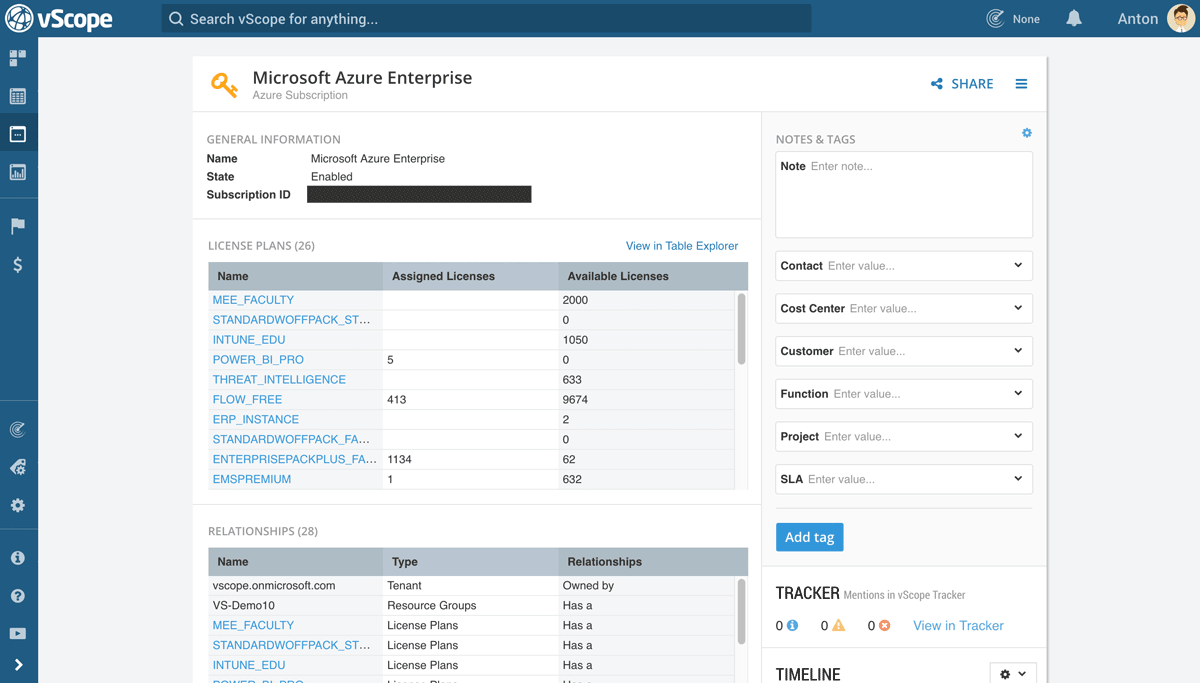
Task: Sort by Available Licenses column header
Action: tap(653, 276)
